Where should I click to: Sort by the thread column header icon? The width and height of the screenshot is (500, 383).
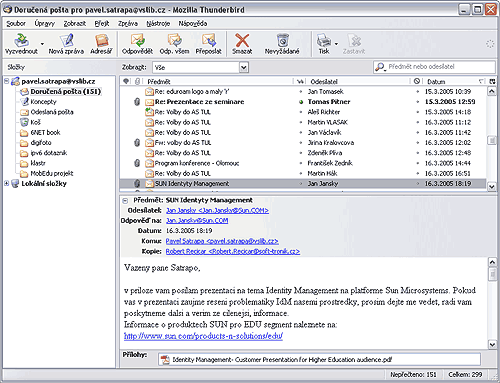126,81
